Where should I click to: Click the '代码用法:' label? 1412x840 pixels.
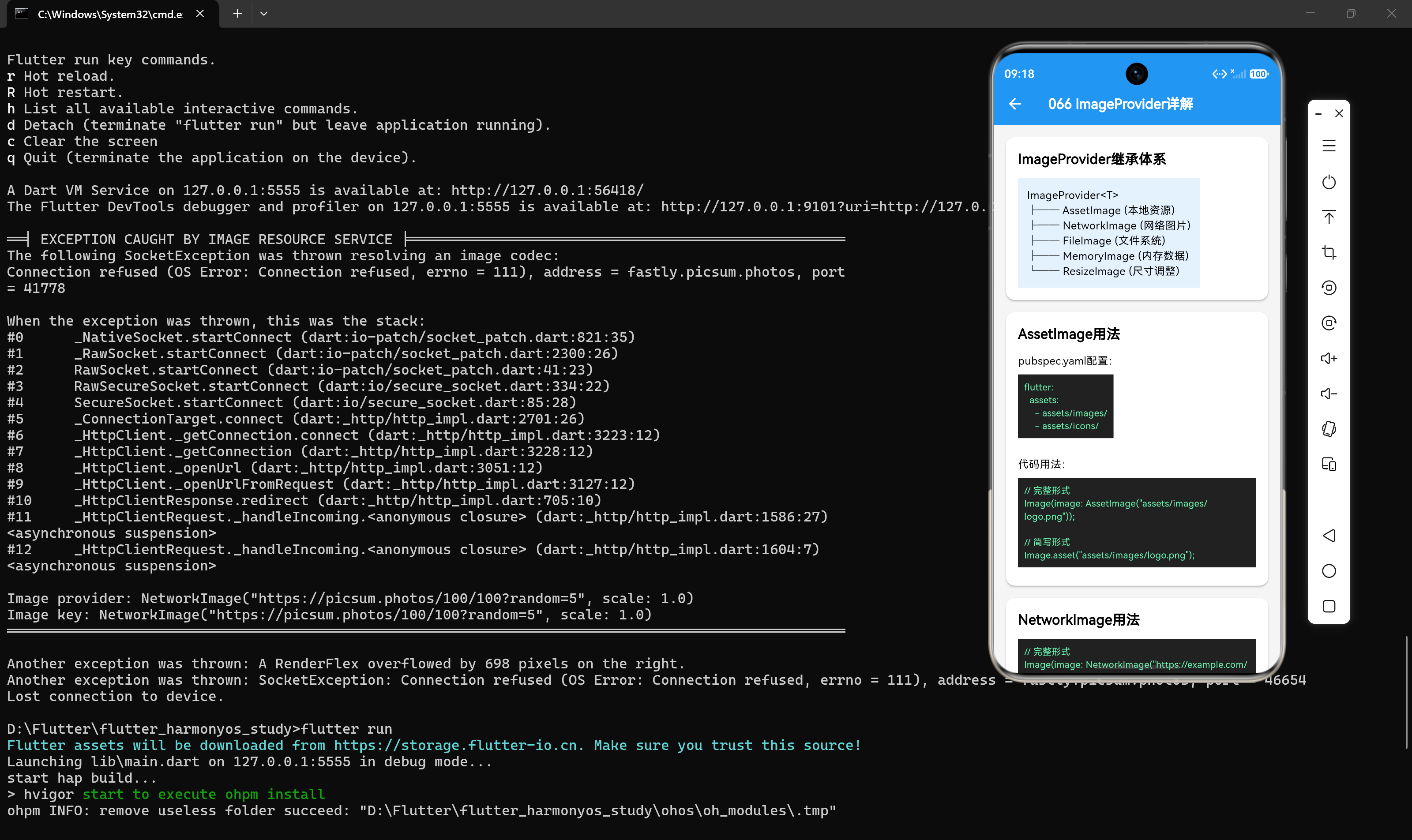click(1041, 465)
